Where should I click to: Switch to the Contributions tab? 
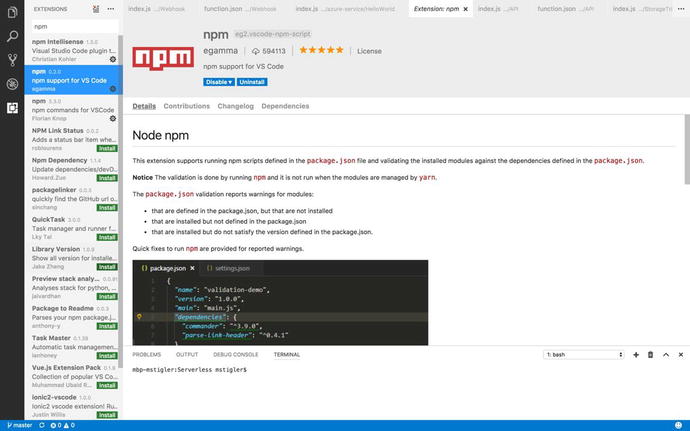click(187, 106)
